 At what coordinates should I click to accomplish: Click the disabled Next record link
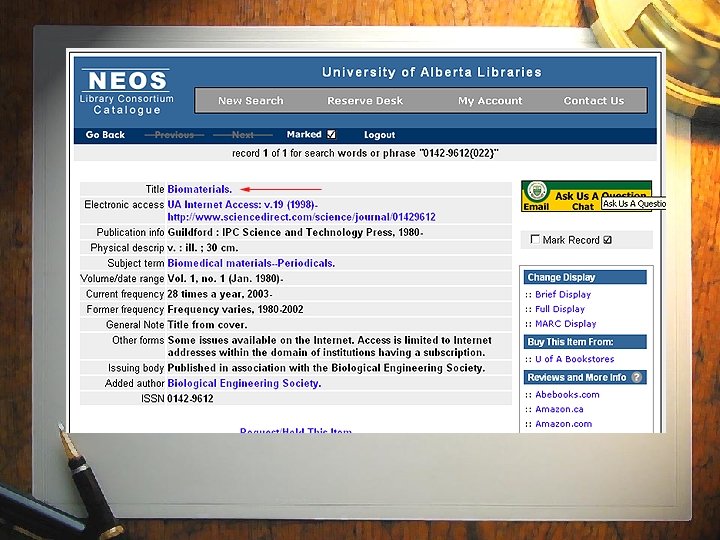pos(242,135)
